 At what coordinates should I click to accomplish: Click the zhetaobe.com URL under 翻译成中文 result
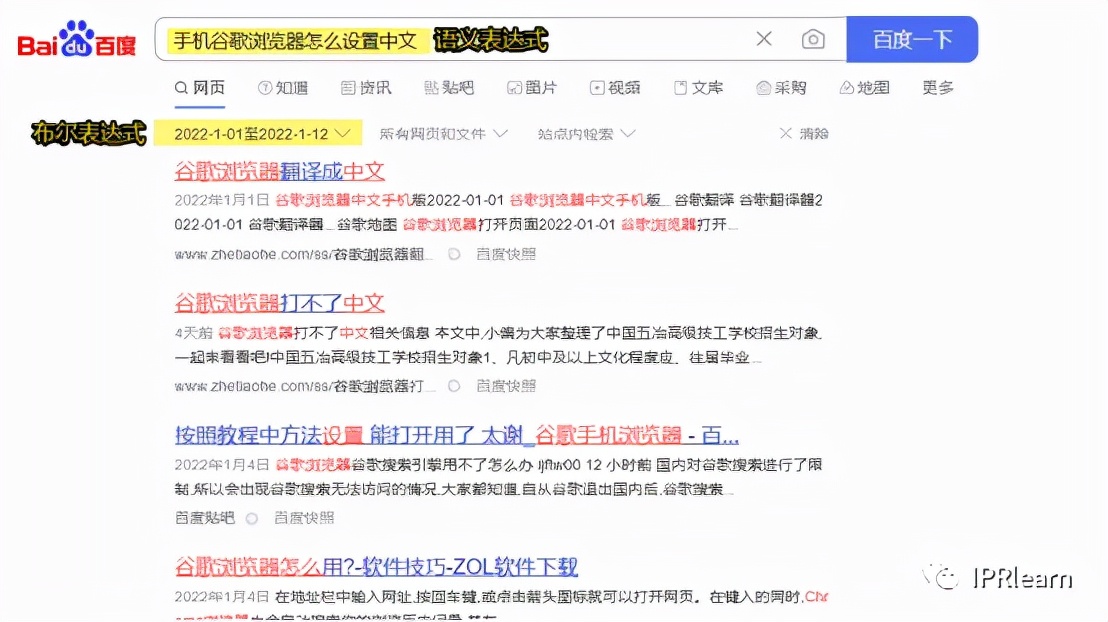(303, 254)
